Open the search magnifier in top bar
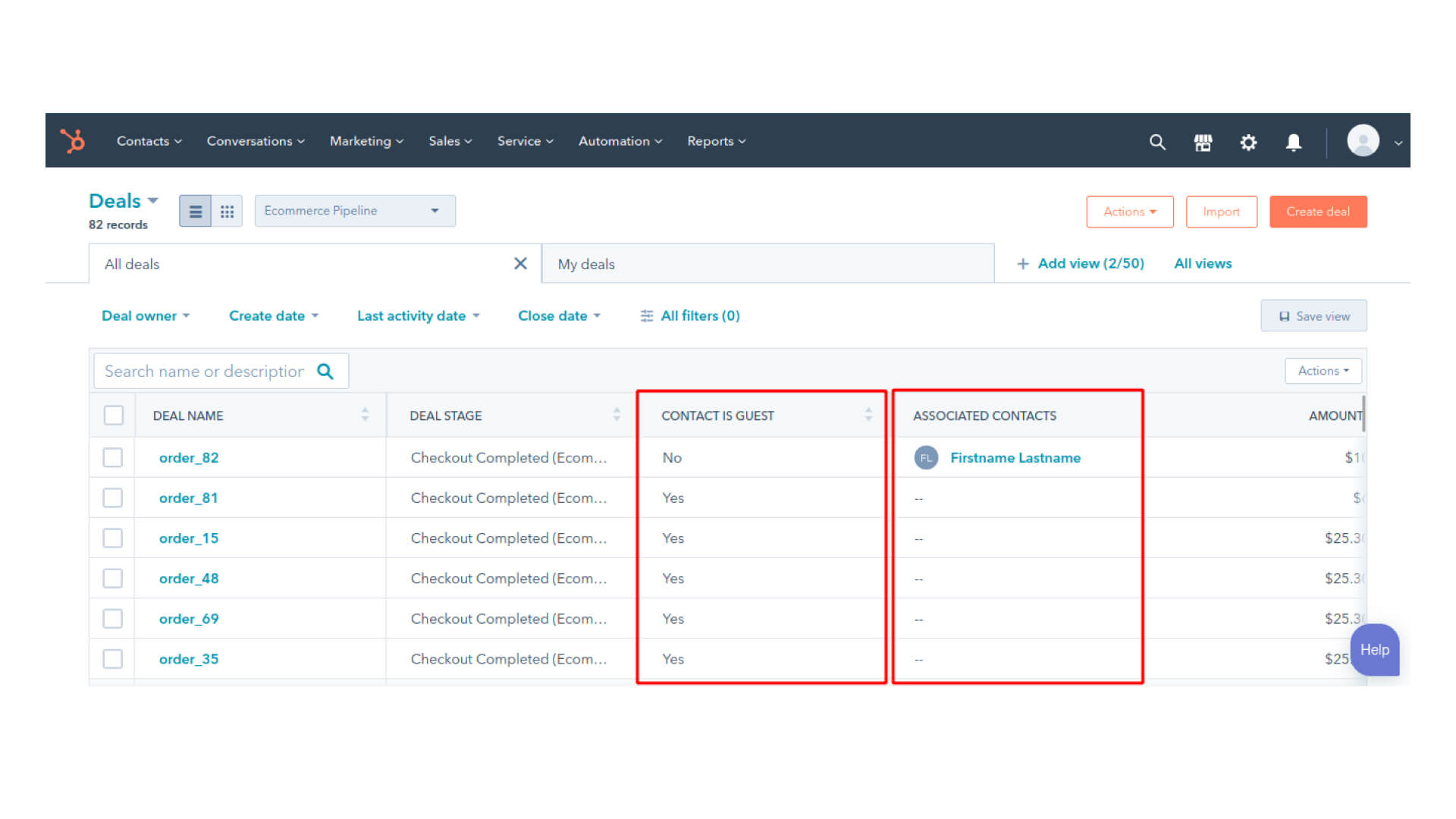The width and height of the screenshot is (1456, 819). (1157, 142)
